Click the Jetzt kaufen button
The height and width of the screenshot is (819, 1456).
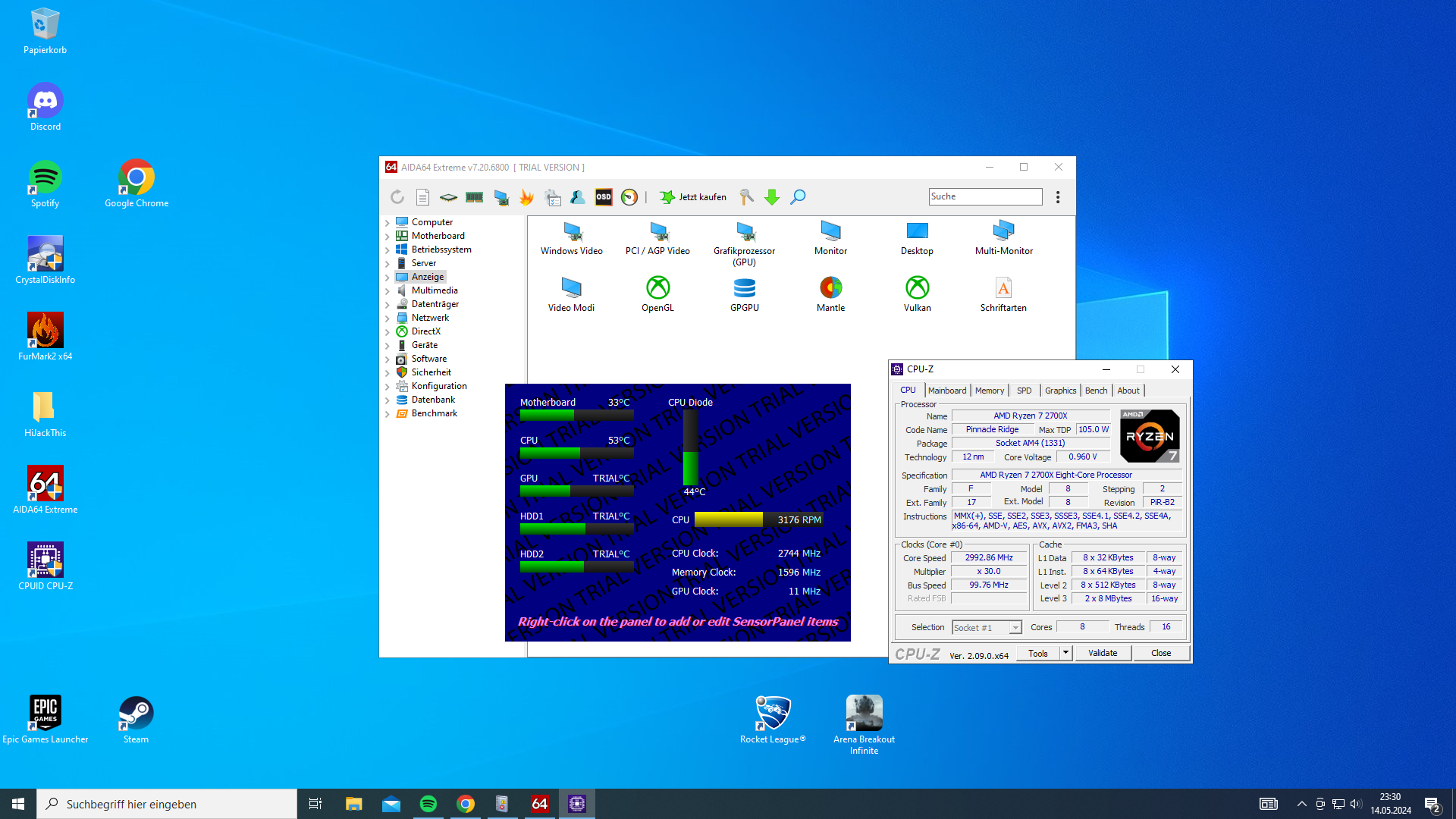[693, 197]
